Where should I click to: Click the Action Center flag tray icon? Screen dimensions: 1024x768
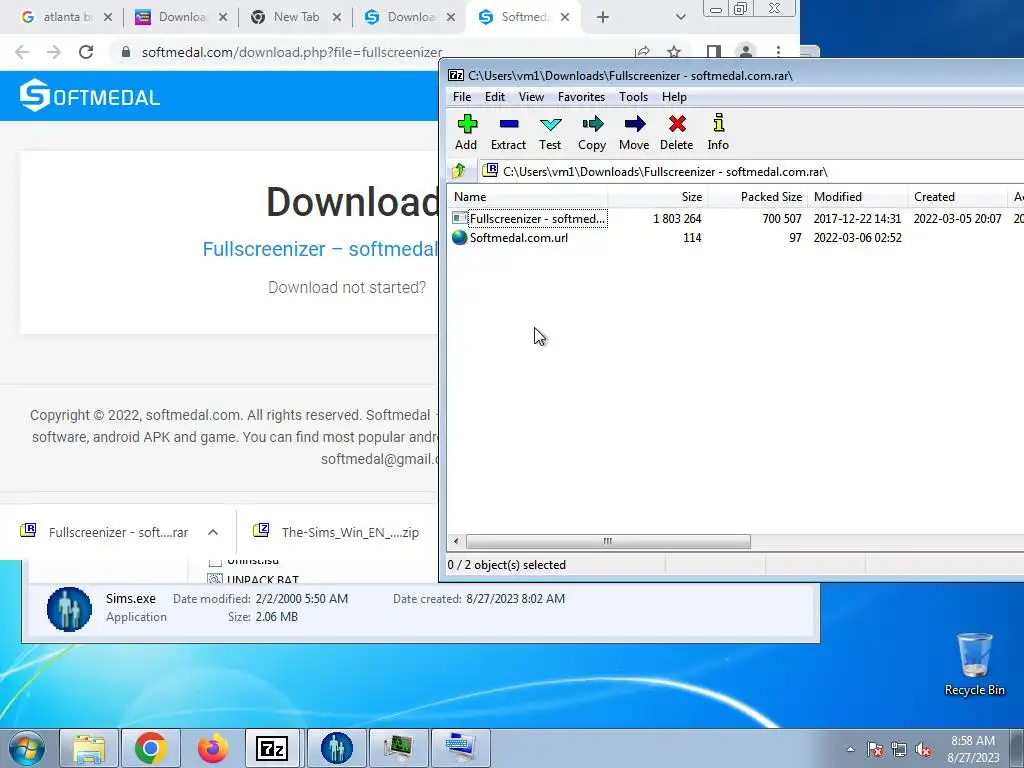pos(875,750)
